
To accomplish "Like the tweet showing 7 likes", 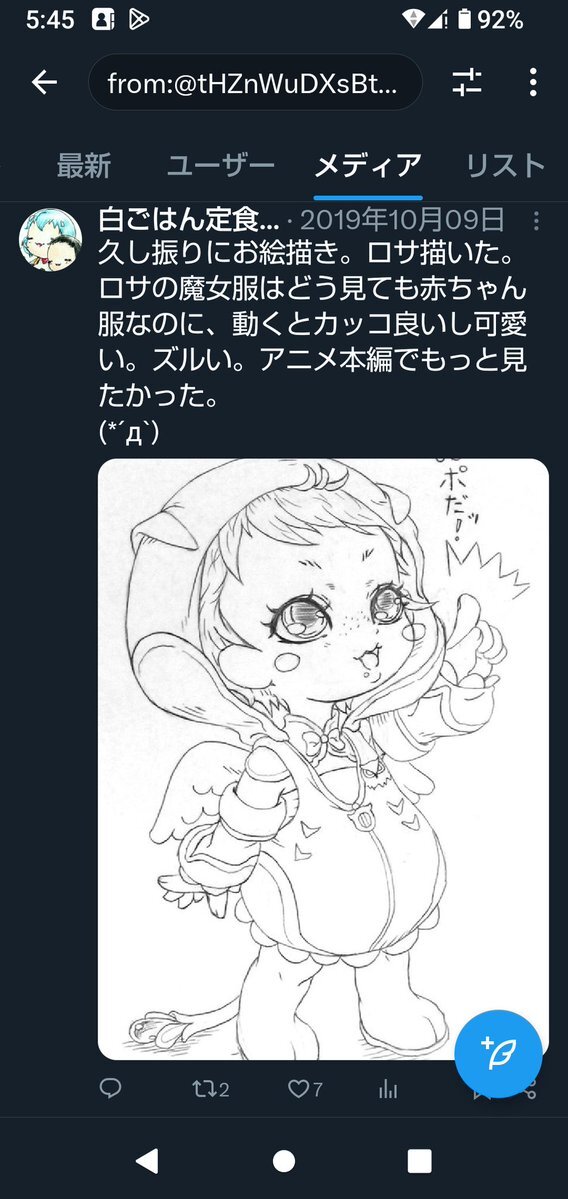I will tap(305, 1089).
